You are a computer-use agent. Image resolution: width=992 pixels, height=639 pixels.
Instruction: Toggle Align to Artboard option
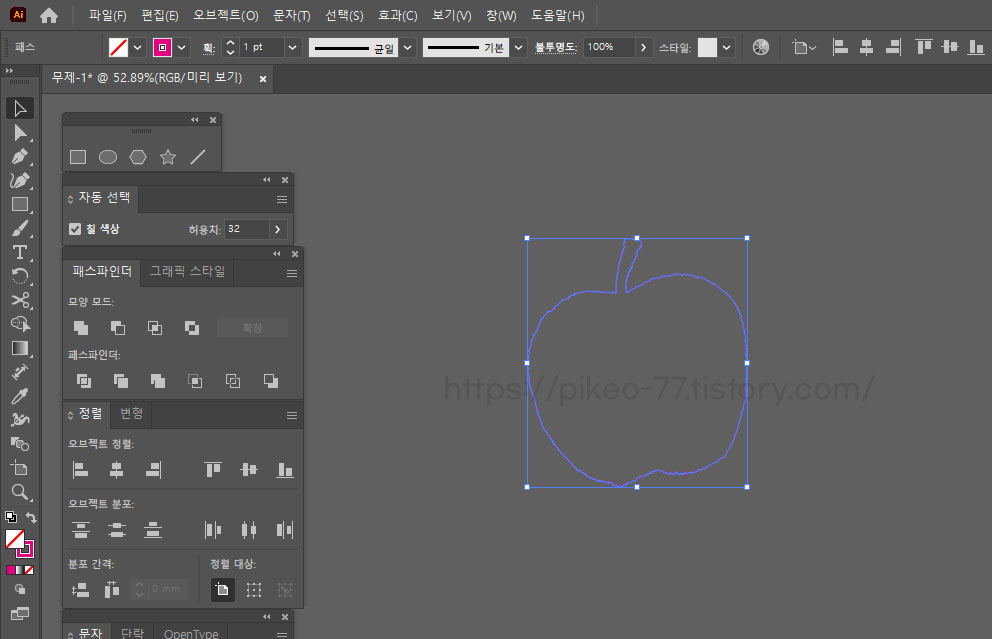pyautogui.click(x=222, y=590)
